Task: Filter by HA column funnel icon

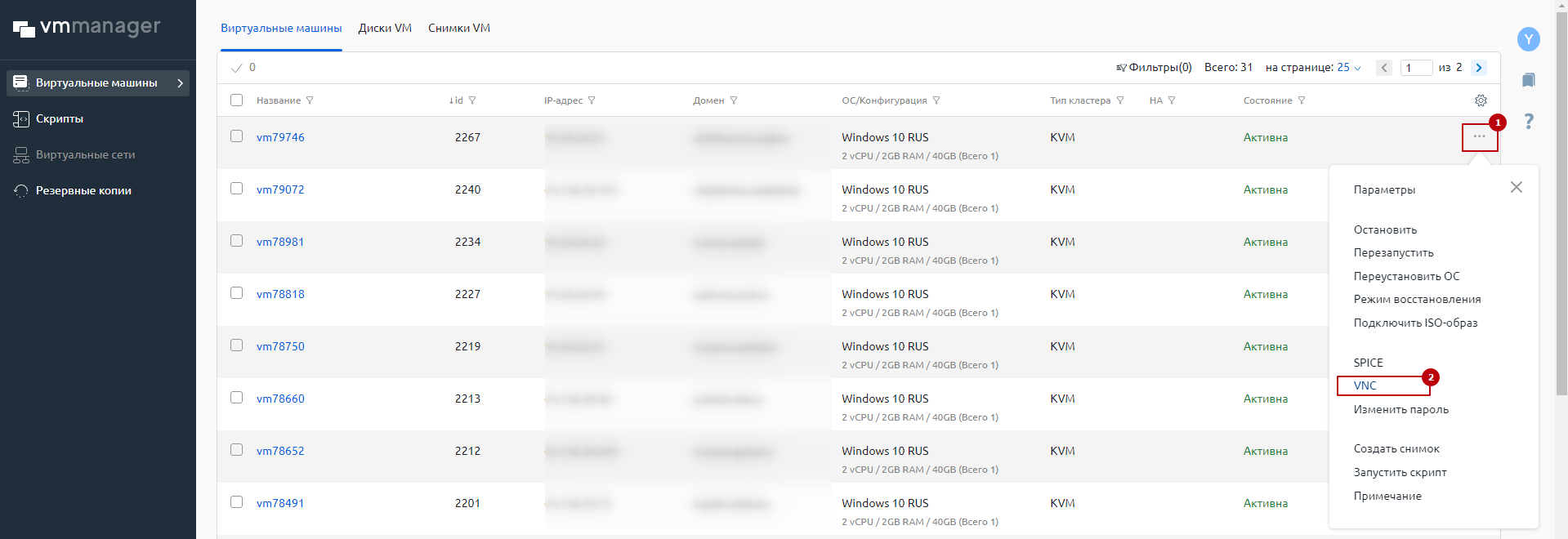Action: point(1172,100)
